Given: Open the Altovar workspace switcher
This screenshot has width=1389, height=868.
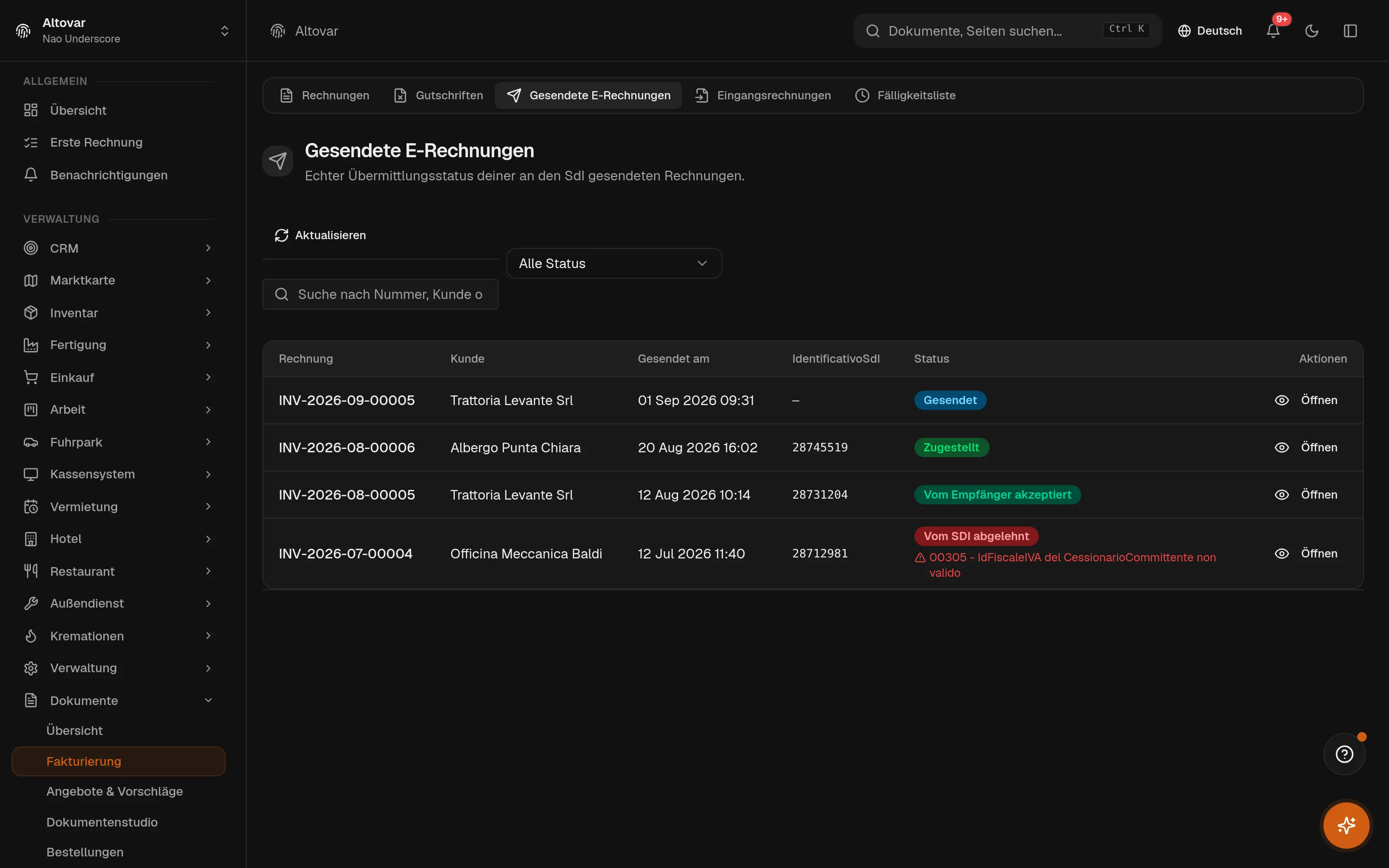Looking at the screenshot, I should (x=123, y=31).
